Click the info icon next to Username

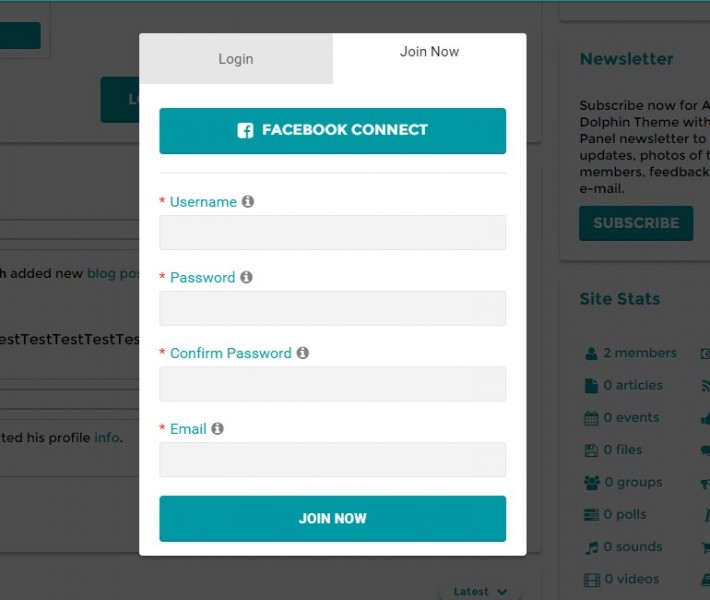[x=248, y=201]
